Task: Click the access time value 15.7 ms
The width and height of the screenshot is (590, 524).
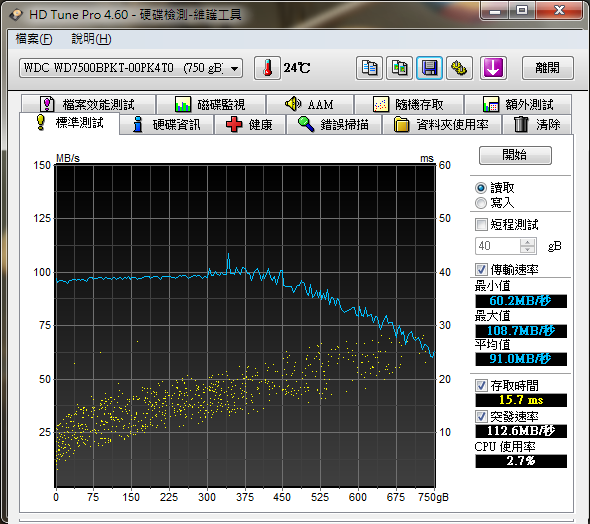Action: coord(521,400)
